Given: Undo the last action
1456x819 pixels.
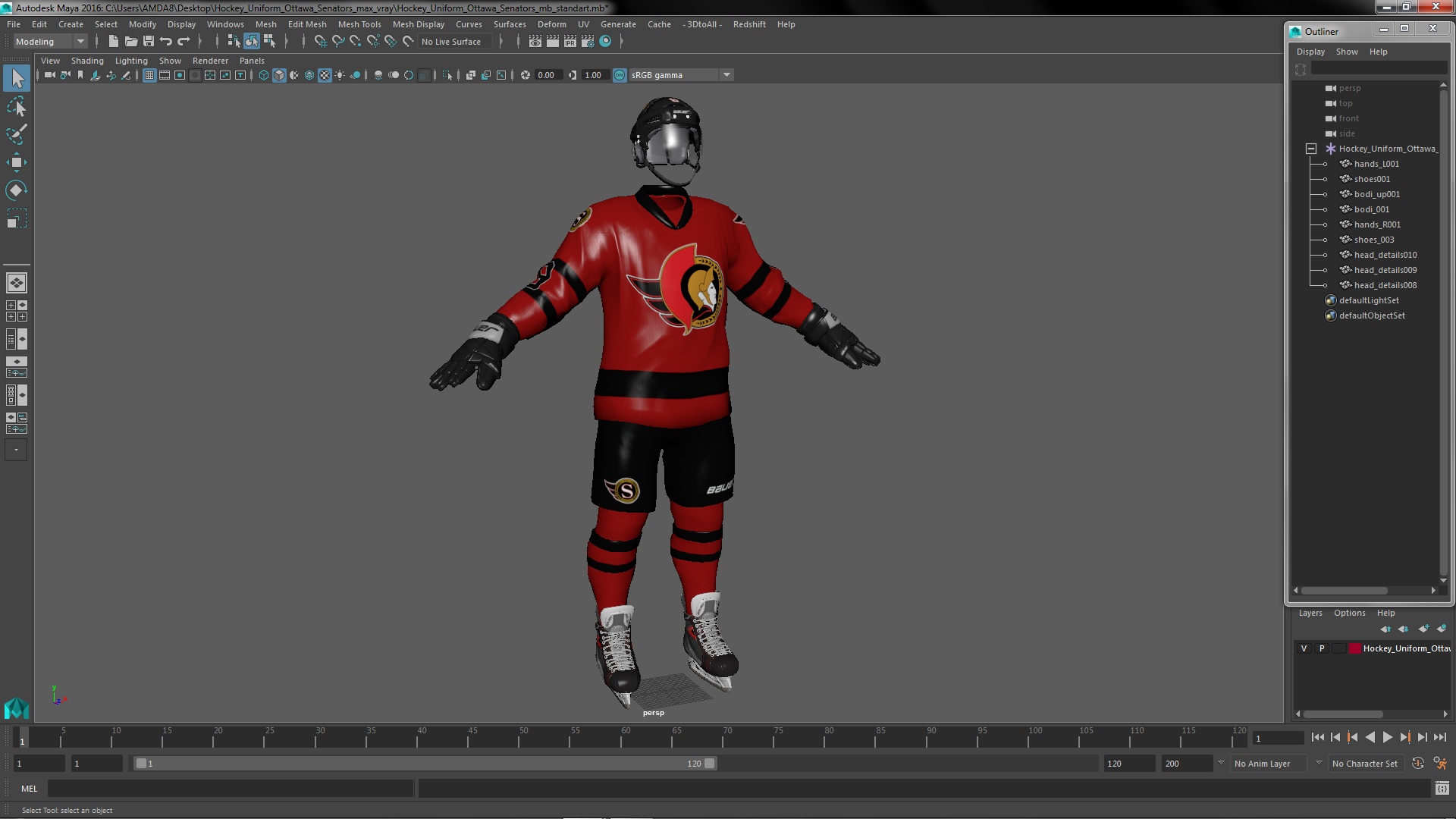Looking at the screenshot, I should click(x=166, y=42).
